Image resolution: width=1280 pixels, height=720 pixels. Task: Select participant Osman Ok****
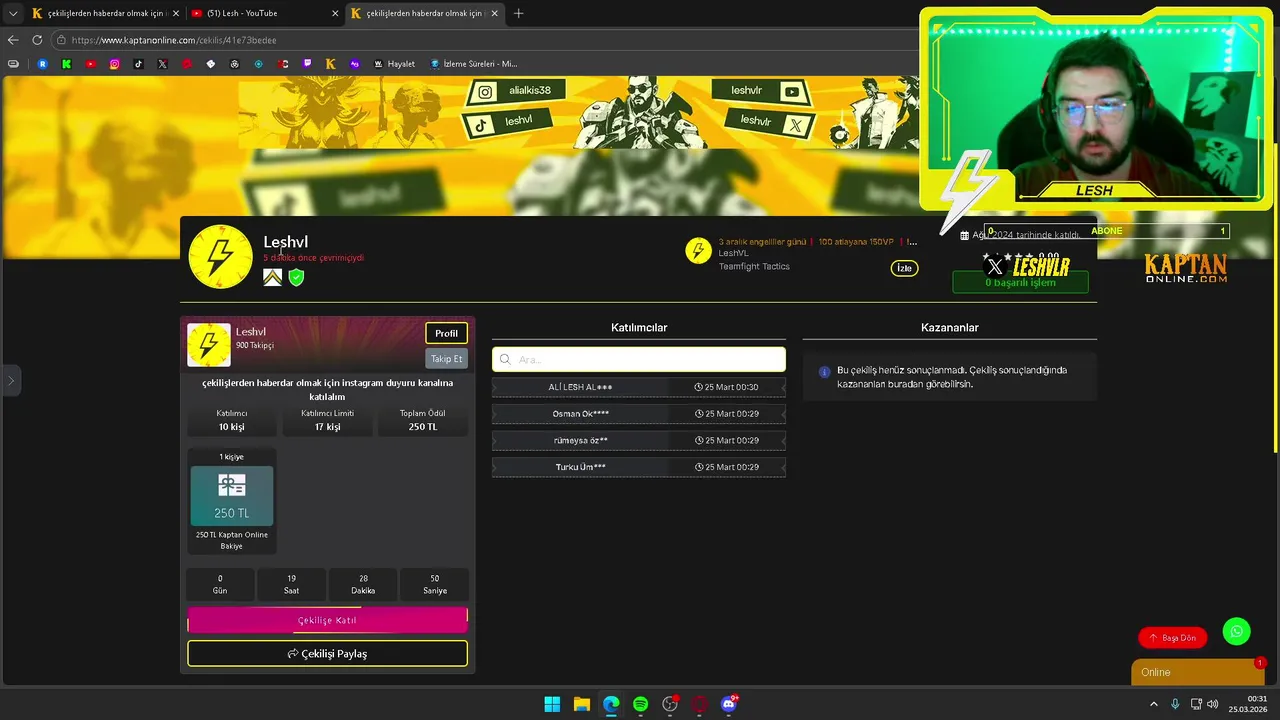638,413
